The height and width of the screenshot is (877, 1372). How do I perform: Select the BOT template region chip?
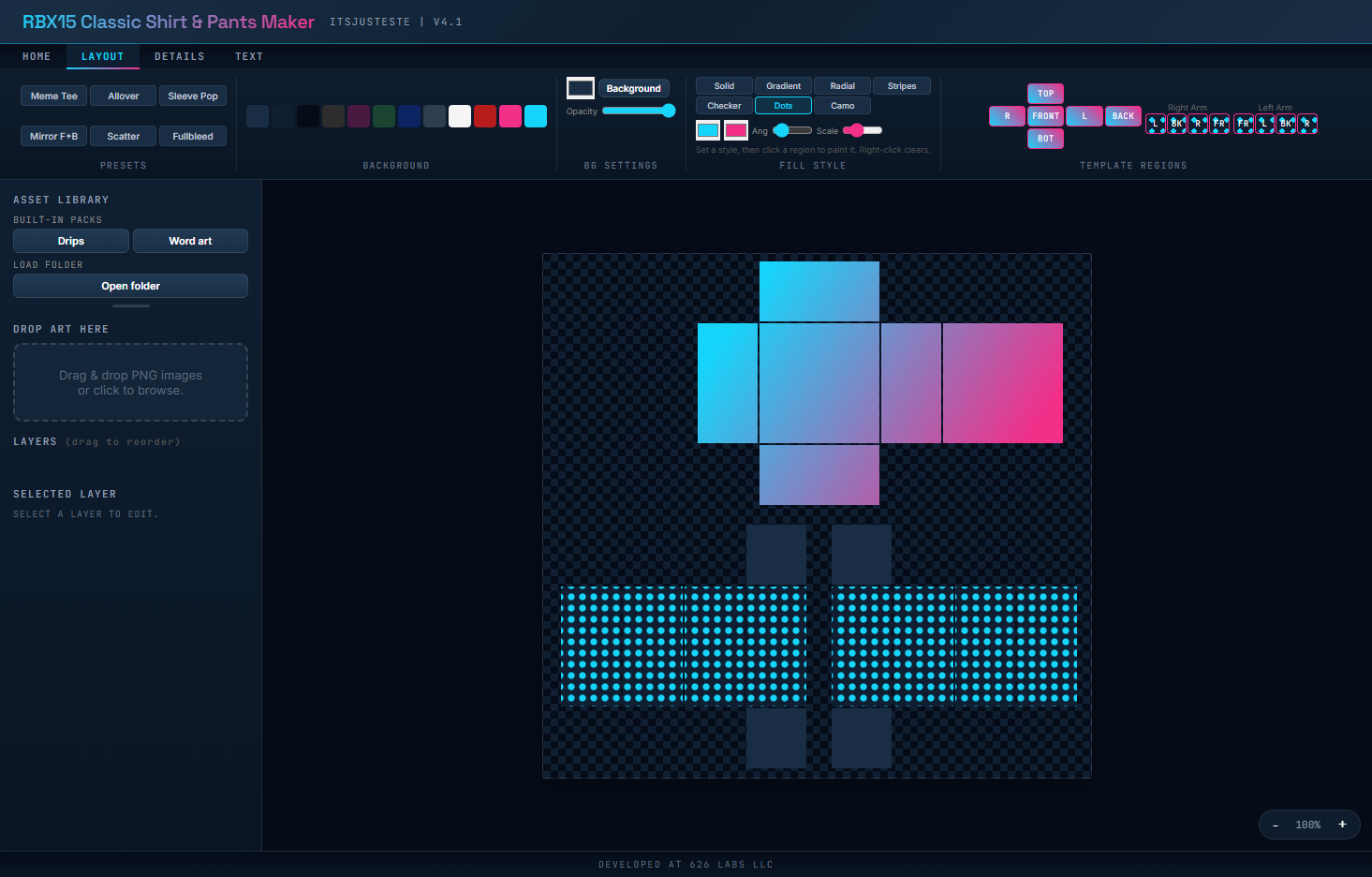pyautogui.click(x=1045, y=139)
